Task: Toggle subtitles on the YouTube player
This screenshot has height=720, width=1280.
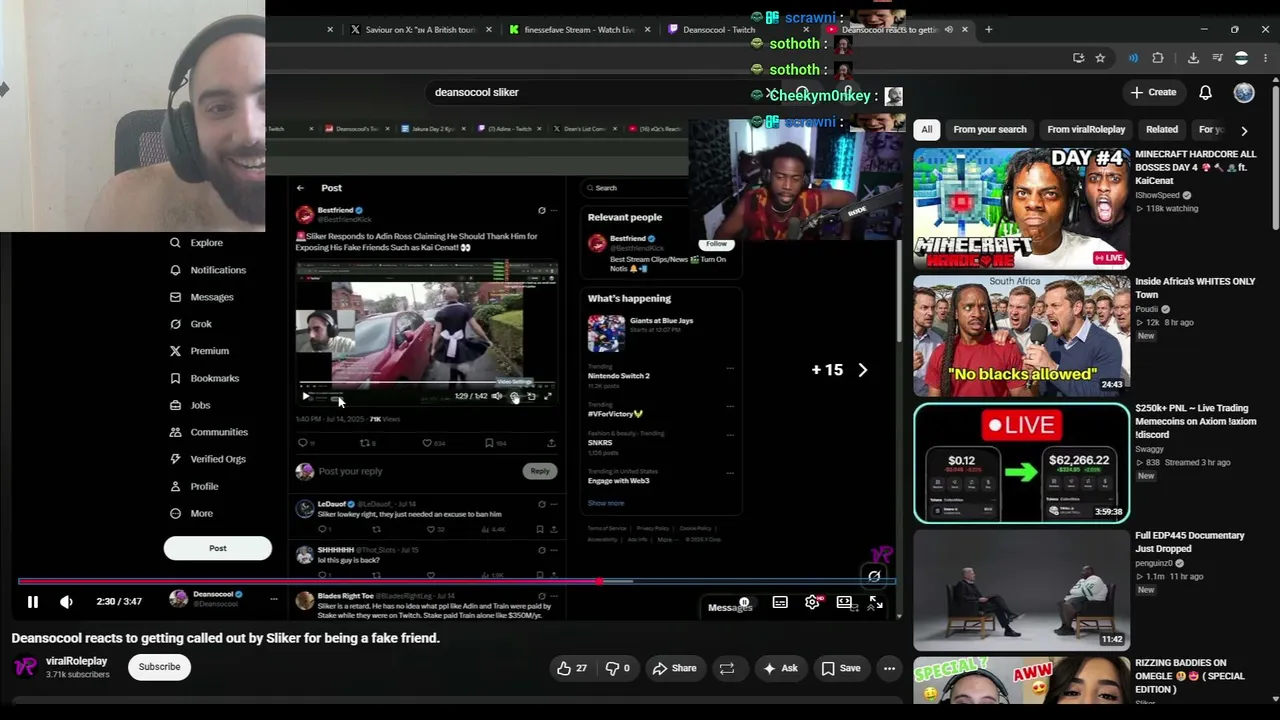Action: [780, 602]
